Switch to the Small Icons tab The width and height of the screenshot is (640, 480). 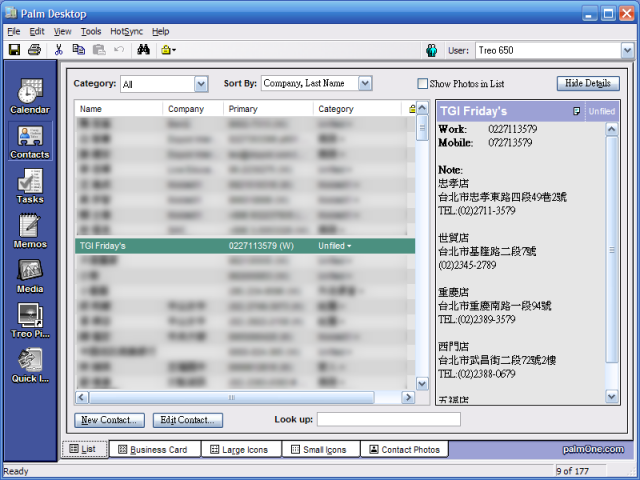[x=321, y=449]
